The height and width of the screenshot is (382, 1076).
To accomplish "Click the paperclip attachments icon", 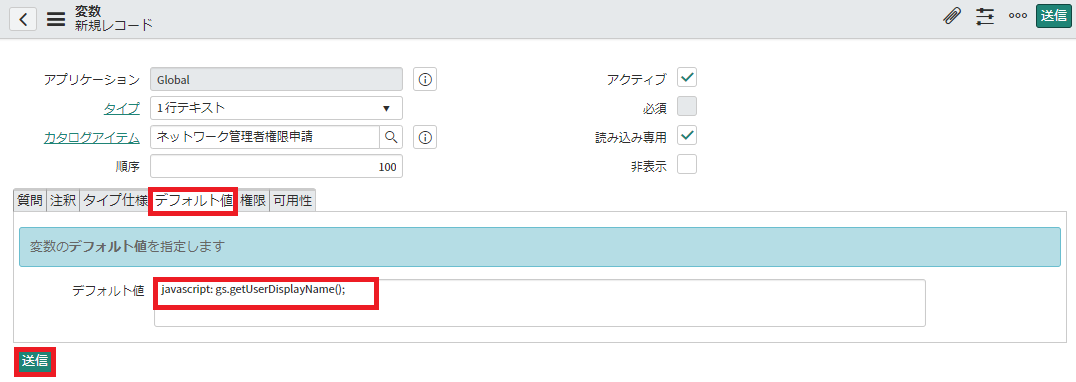I will pos(951,17).
